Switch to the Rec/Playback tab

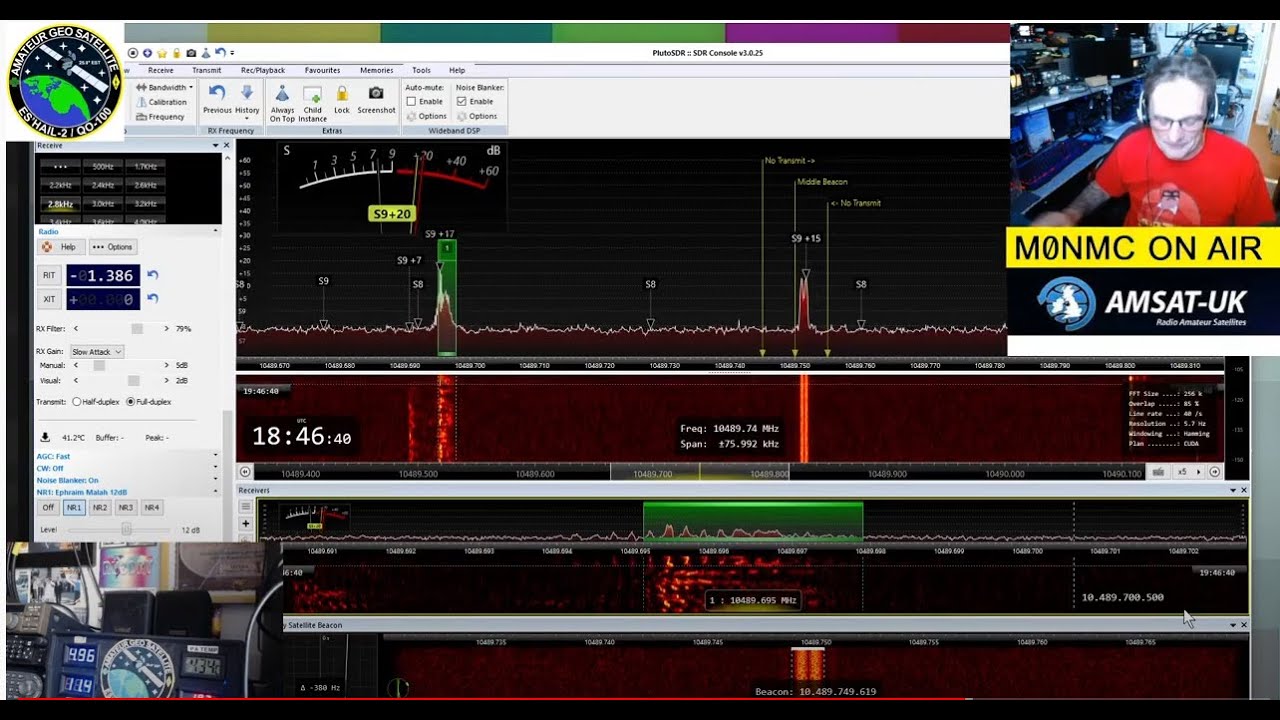coord(262,70)
